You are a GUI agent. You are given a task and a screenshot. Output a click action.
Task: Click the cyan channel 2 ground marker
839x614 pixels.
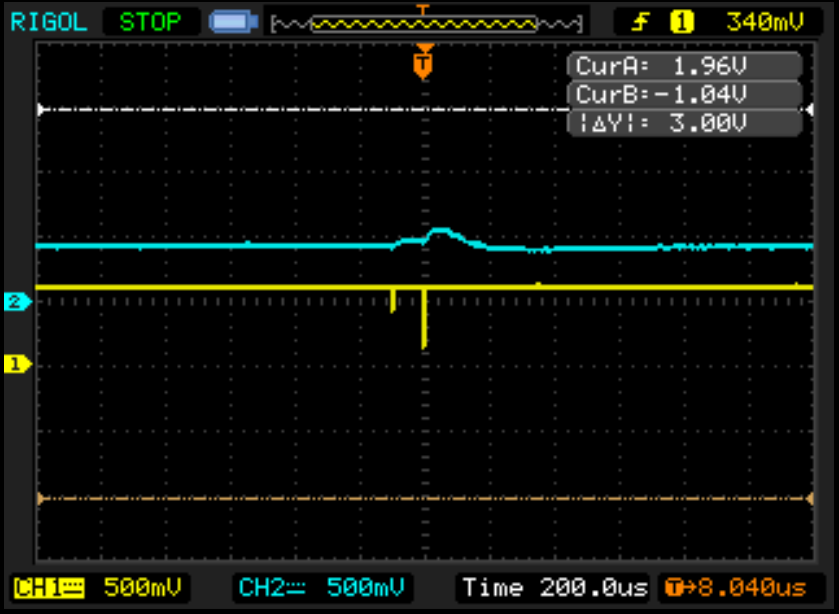(18, 302)
